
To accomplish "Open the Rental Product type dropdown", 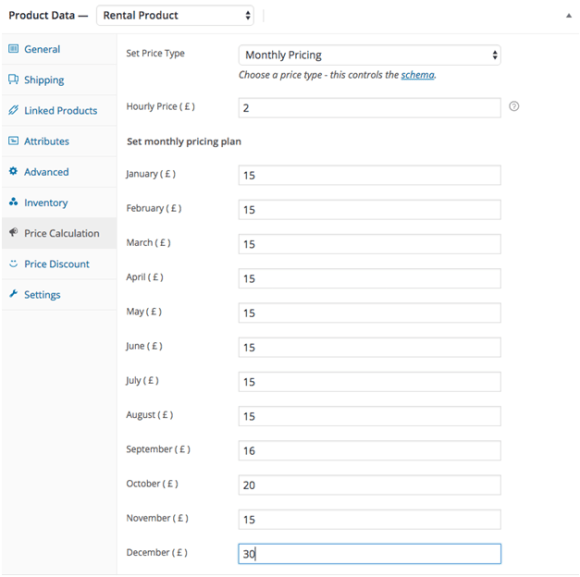I will pos(175,16).
